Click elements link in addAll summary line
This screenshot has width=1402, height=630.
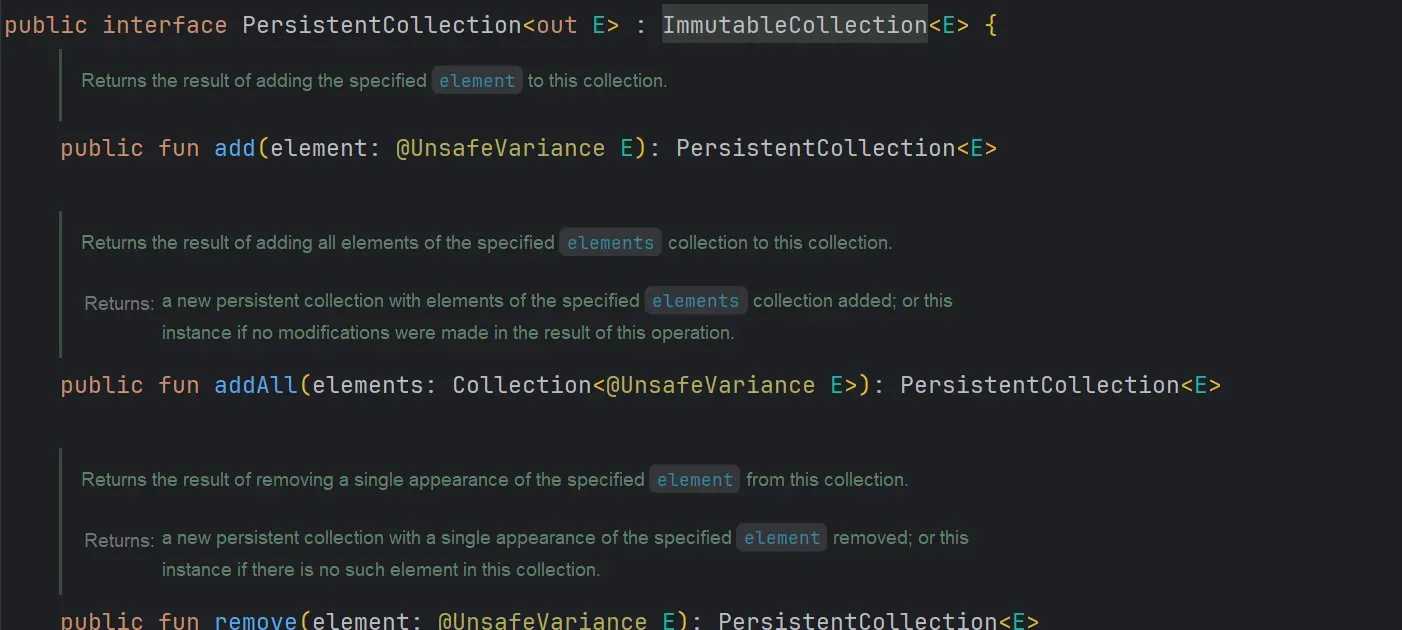tap(610, 243)
